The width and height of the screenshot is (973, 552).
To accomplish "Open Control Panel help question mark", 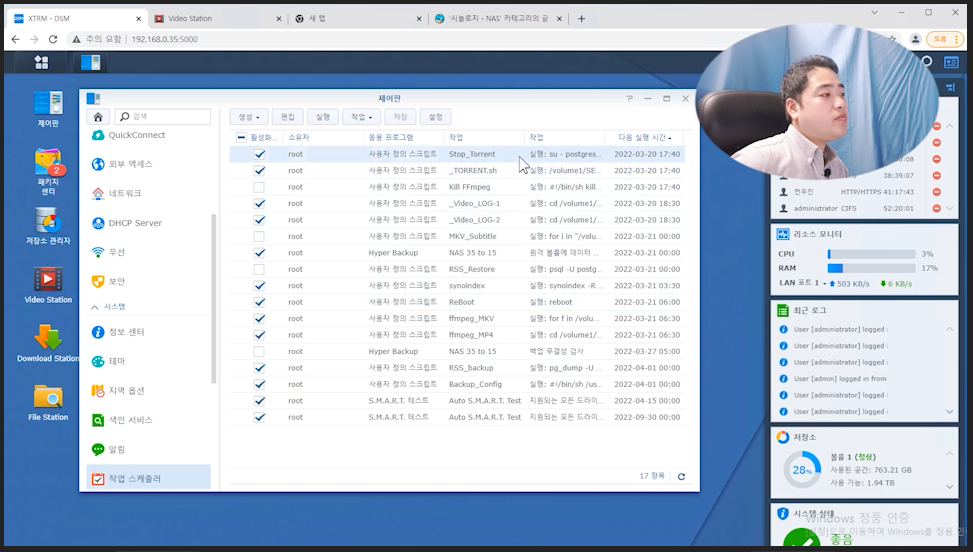I will pos(629,99).
